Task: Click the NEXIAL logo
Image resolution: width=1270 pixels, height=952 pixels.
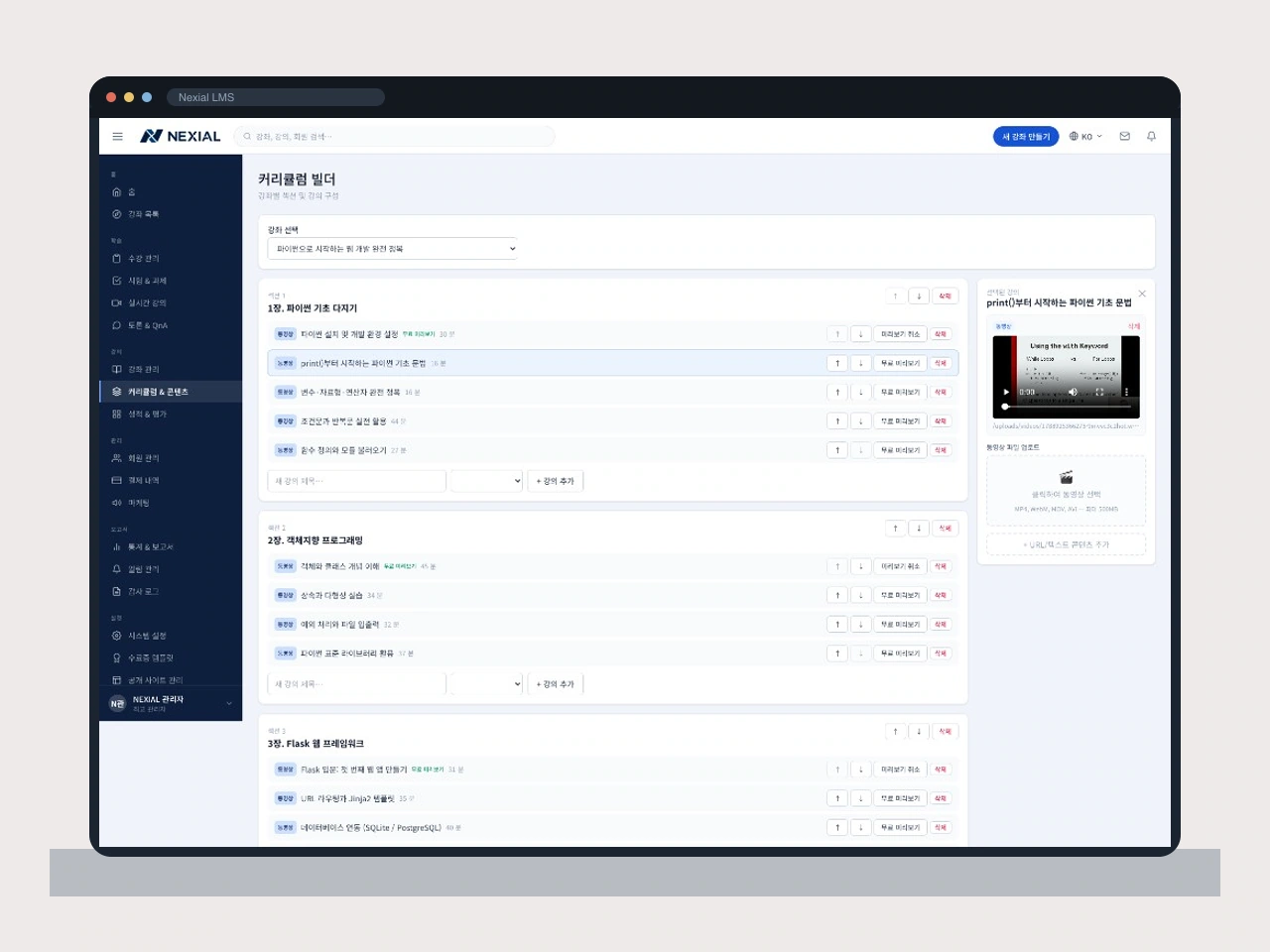Action: point(181,137)
